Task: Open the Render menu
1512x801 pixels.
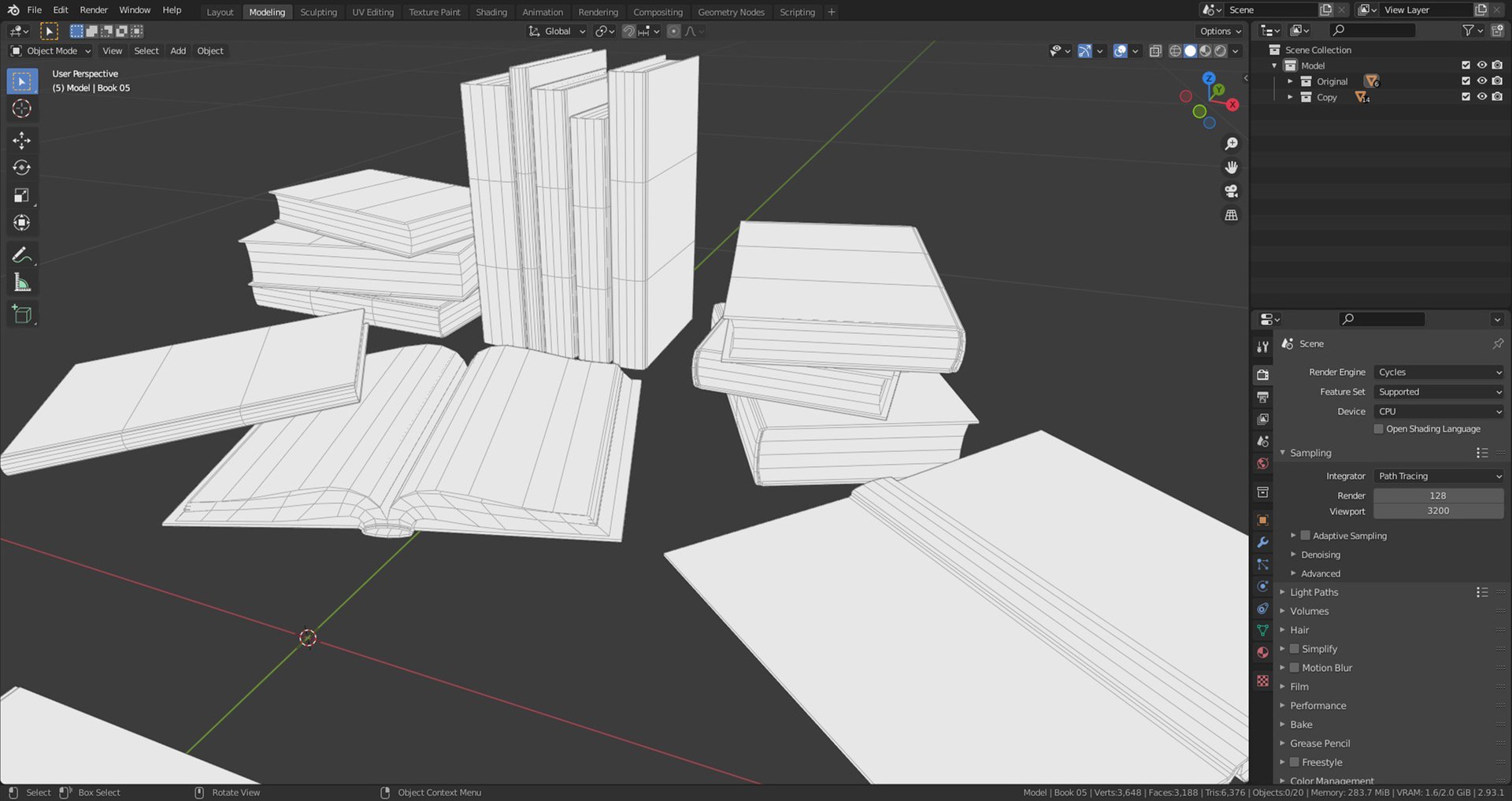Action: 94,10
